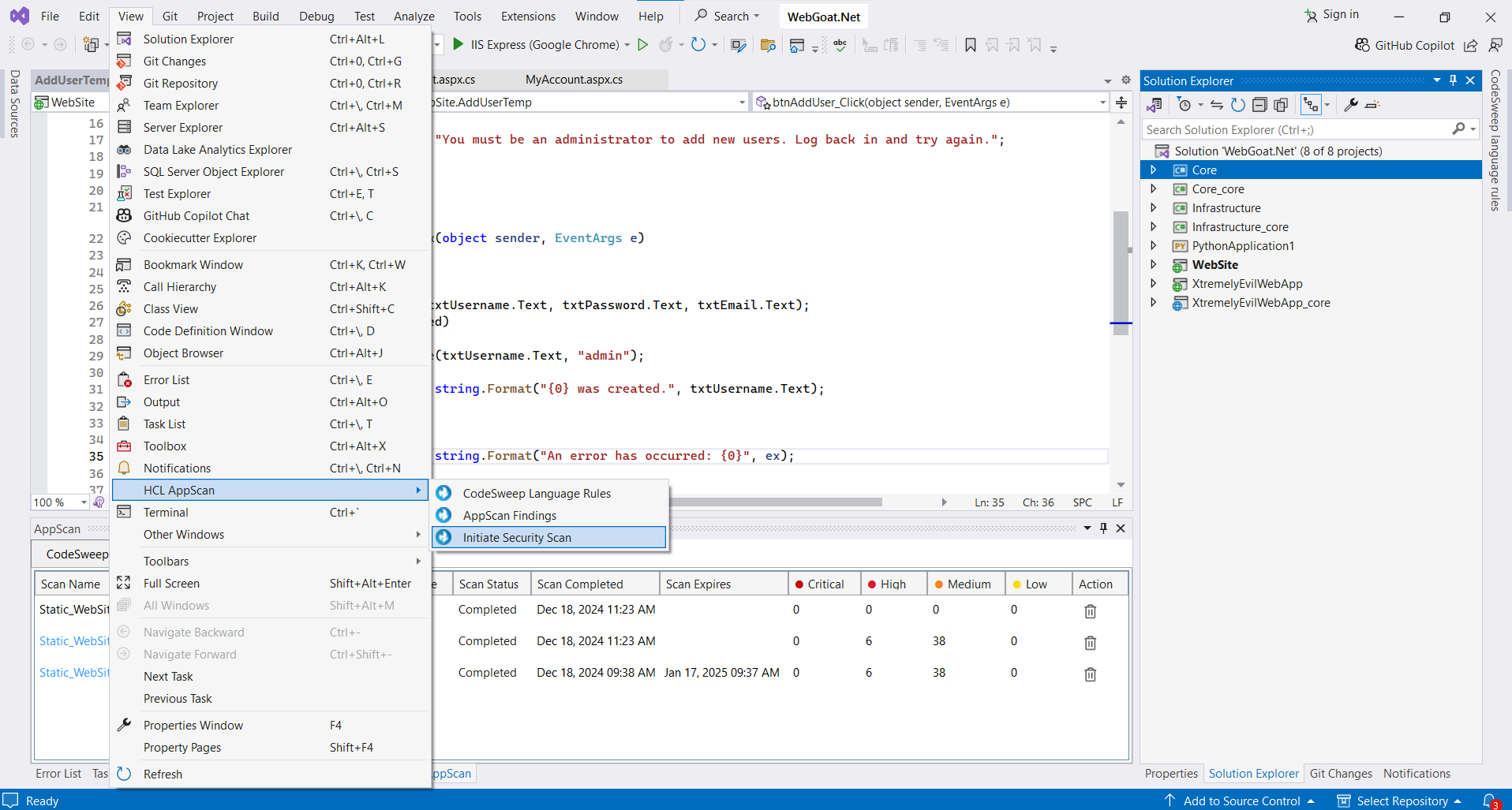The height and width of the screenshot is (810, 1512).
Task: Open editor tab settings gear icon
Action: click(1126, 80)
